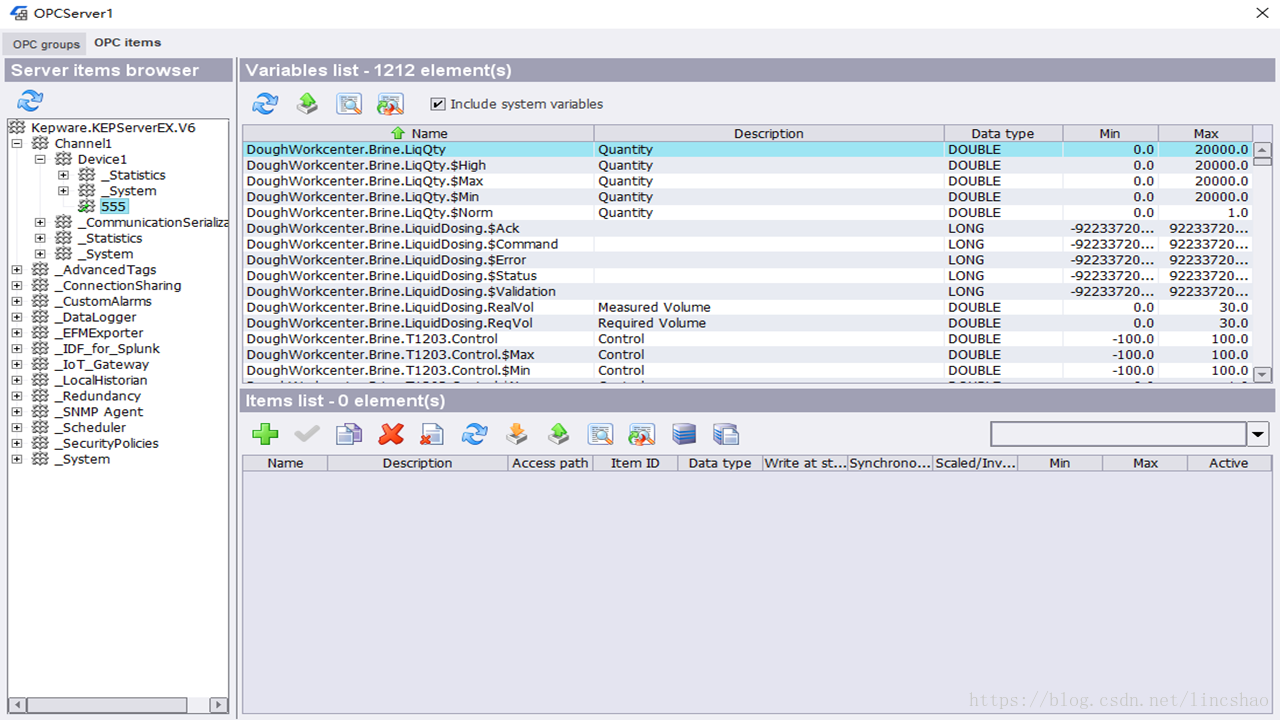Collapse the Channel1 tree node

point(17,144)
